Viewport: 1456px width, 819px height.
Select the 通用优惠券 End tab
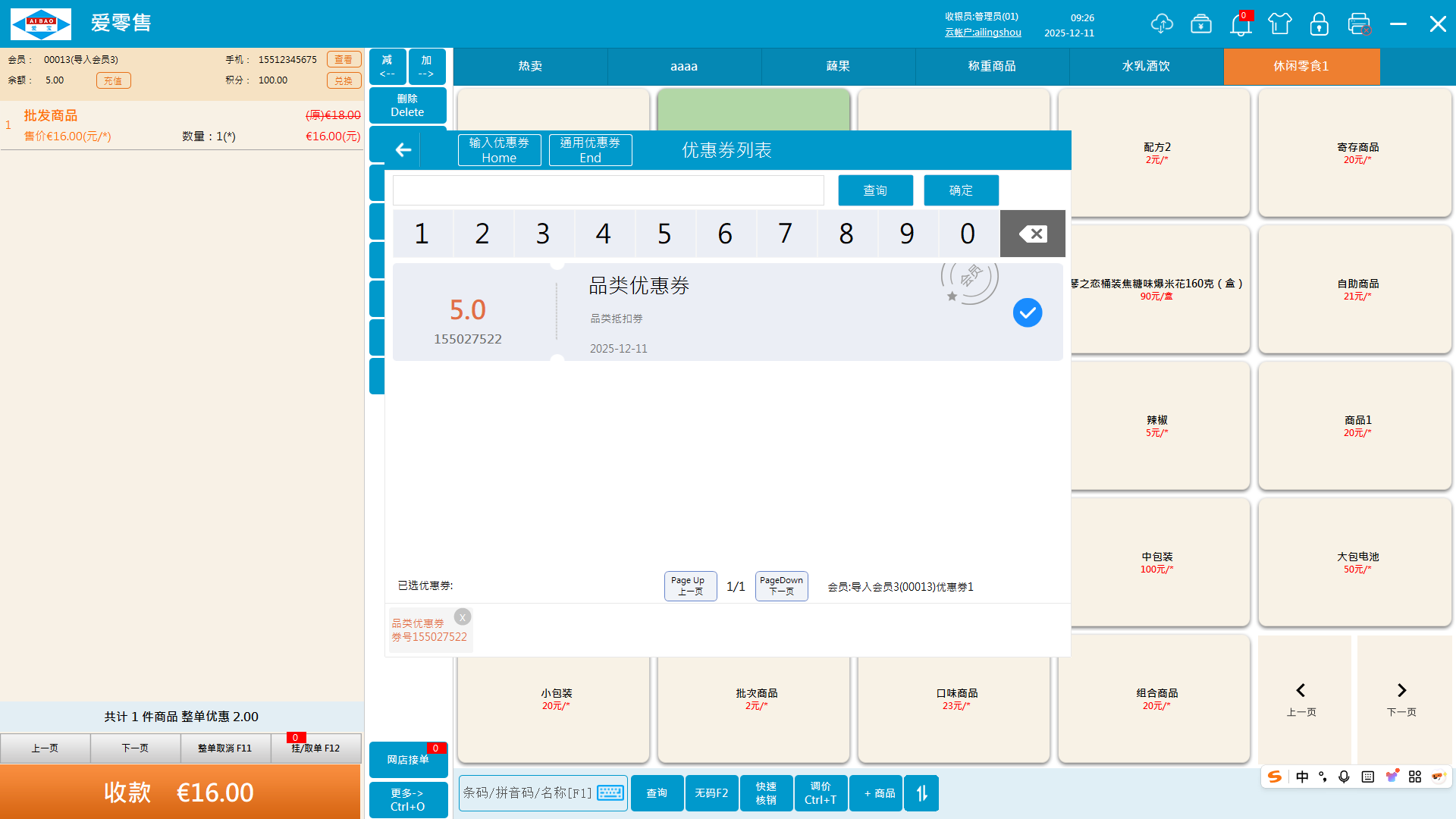coord(590,150)
